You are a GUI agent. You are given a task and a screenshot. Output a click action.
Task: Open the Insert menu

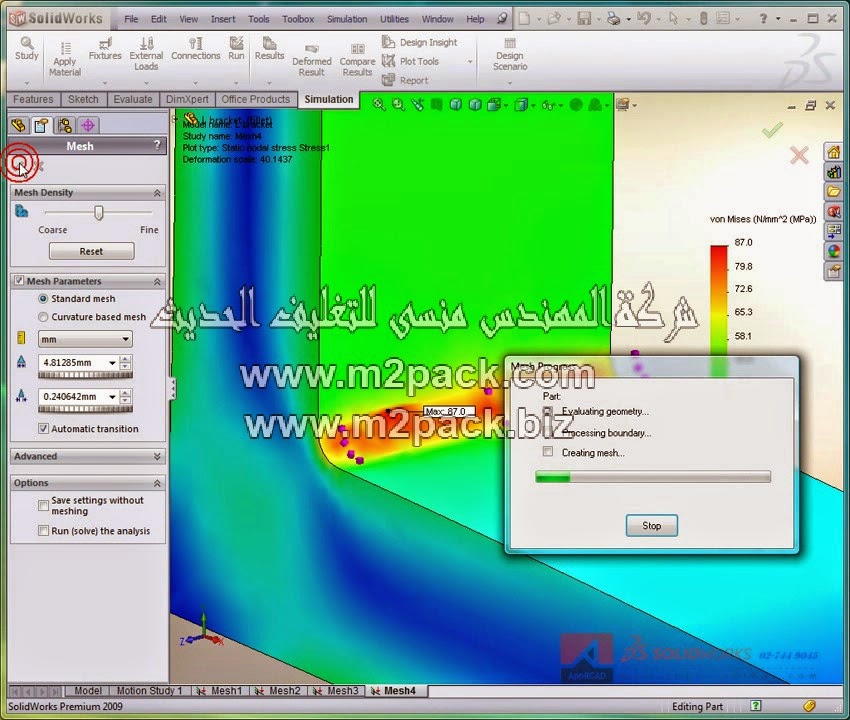coord(223,19)
